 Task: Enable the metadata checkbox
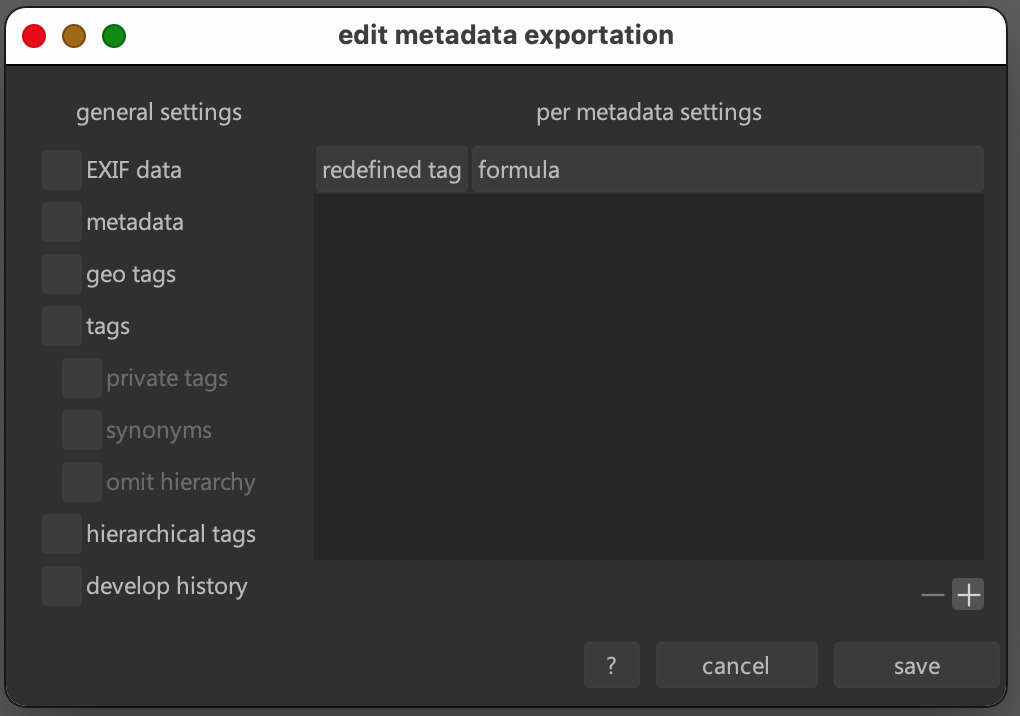click(x=61, y=222)
